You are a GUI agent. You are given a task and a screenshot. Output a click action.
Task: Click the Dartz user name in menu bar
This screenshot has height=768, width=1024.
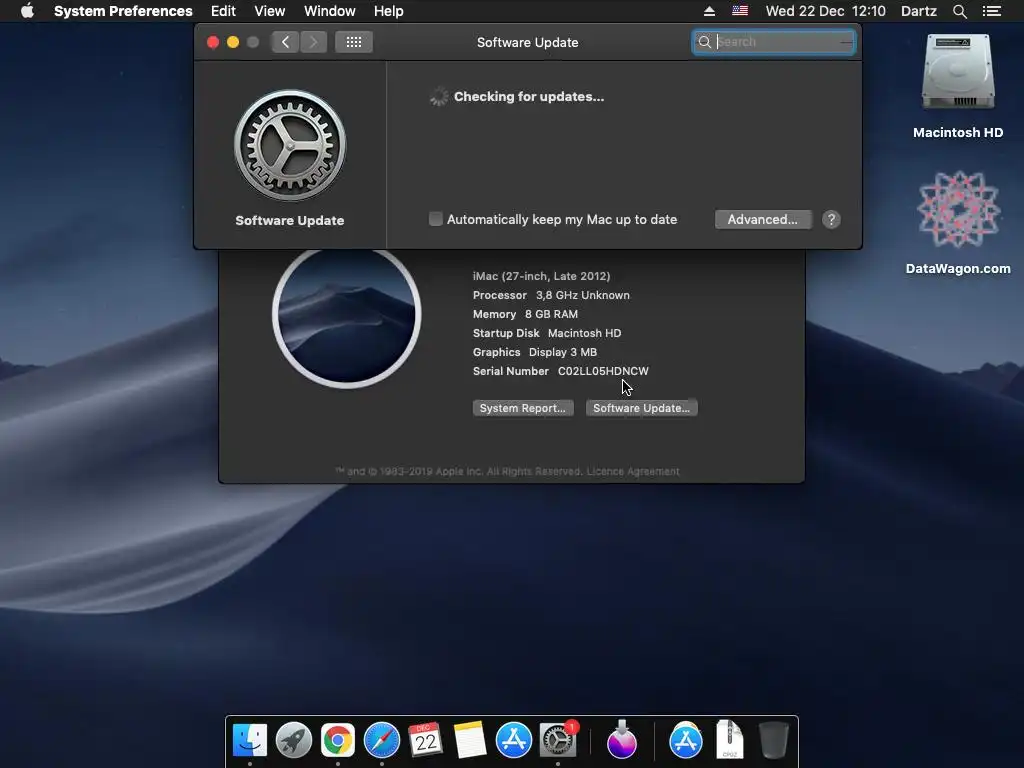919,11
